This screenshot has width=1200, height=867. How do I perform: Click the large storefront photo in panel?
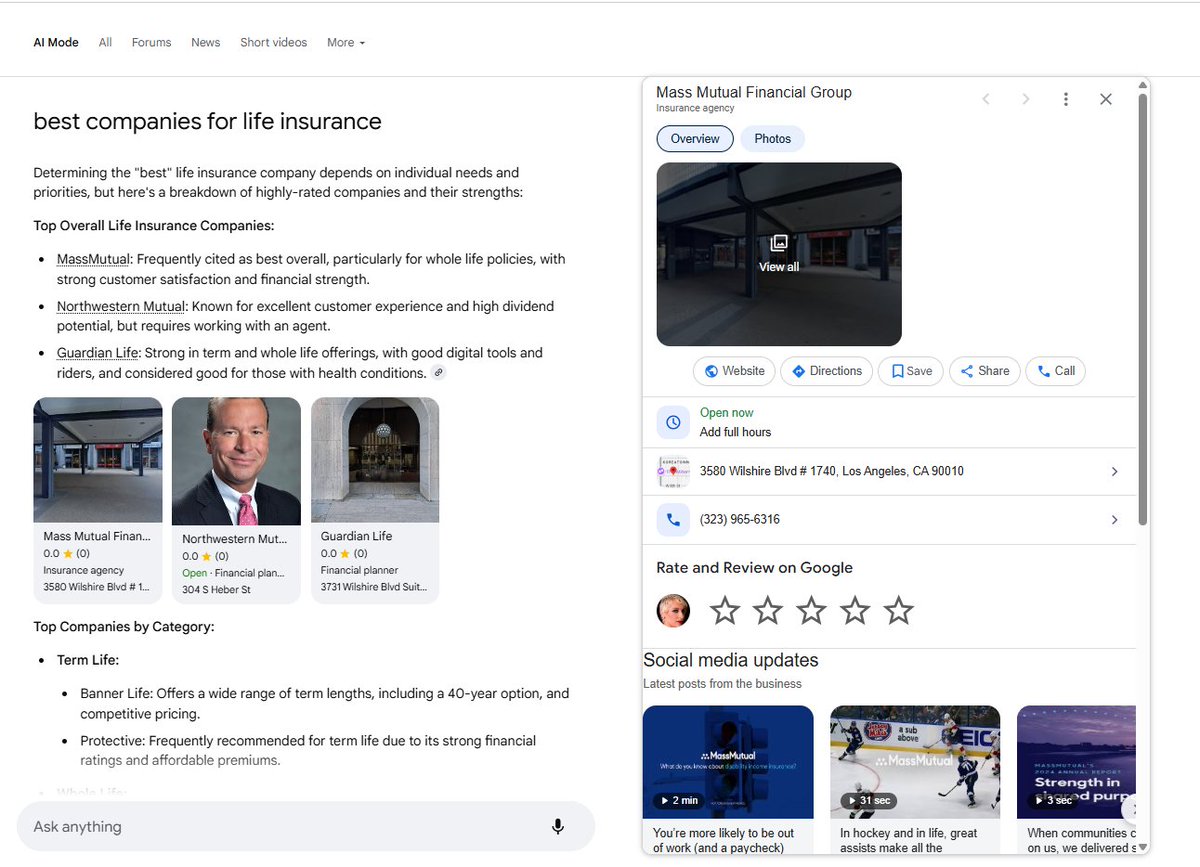coord(779,254)
